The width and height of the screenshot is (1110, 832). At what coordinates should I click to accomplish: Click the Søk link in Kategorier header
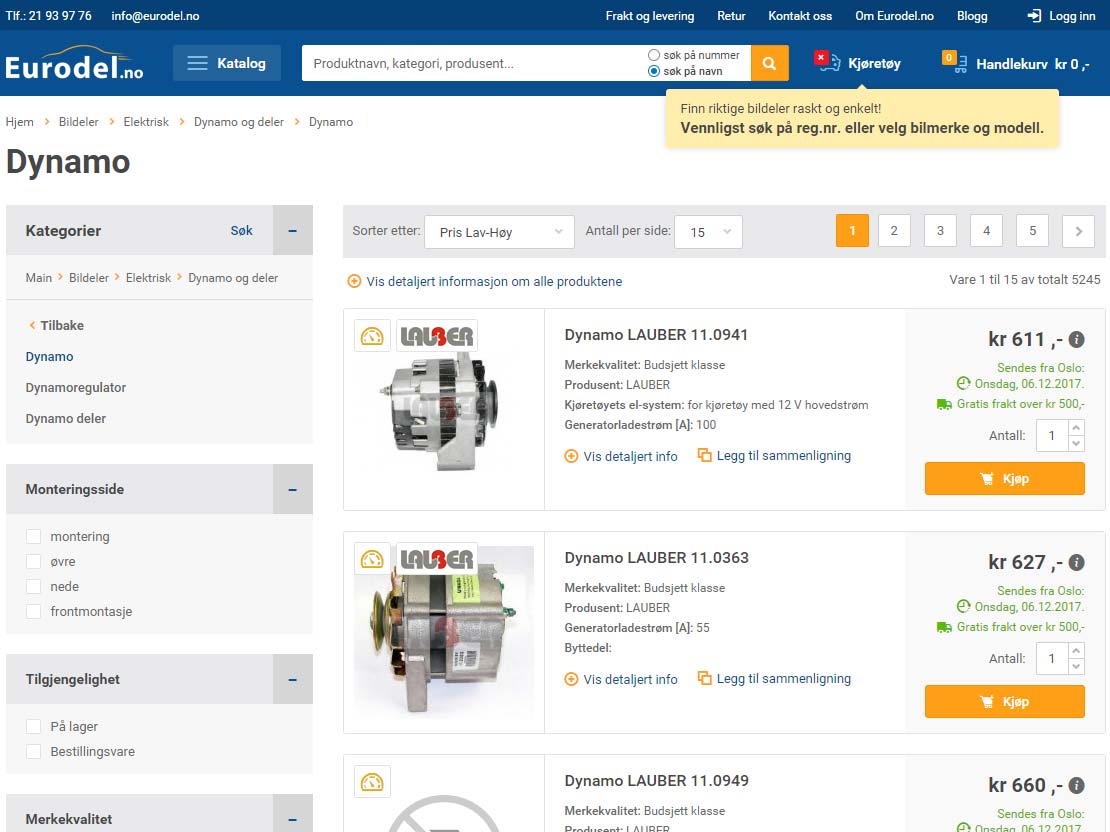[241, 230]
